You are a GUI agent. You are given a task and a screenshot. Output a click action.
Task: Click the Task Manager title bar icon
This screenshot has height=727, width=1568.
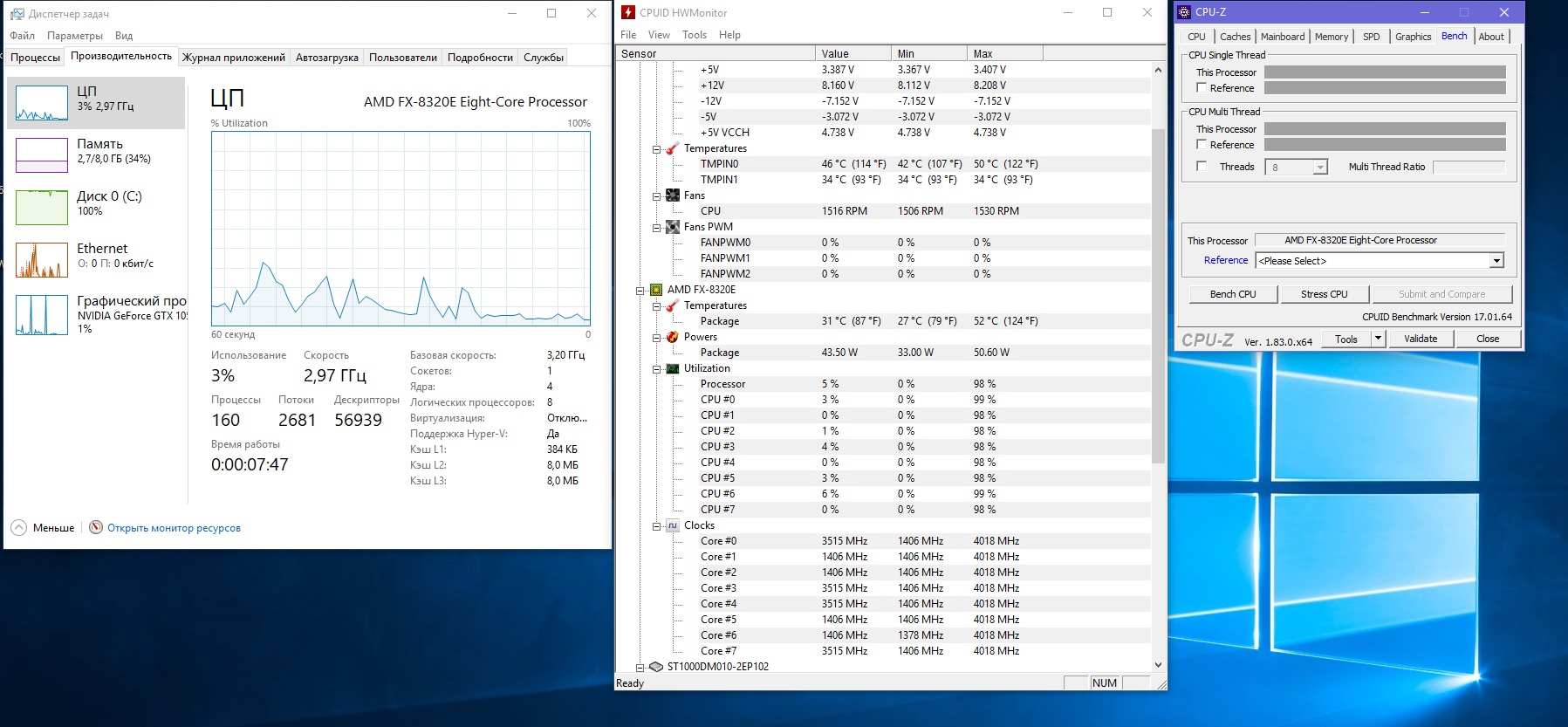tap(17, 14)
